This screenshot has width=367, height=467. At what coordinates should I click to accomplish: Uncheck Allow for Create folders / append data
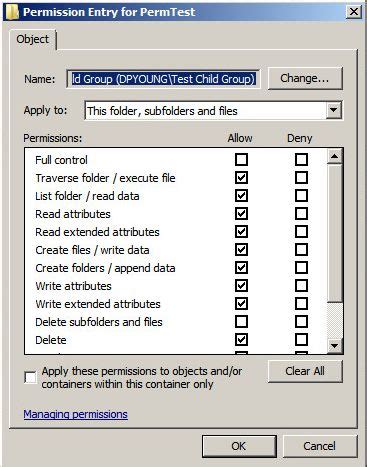tap(241, 268)
